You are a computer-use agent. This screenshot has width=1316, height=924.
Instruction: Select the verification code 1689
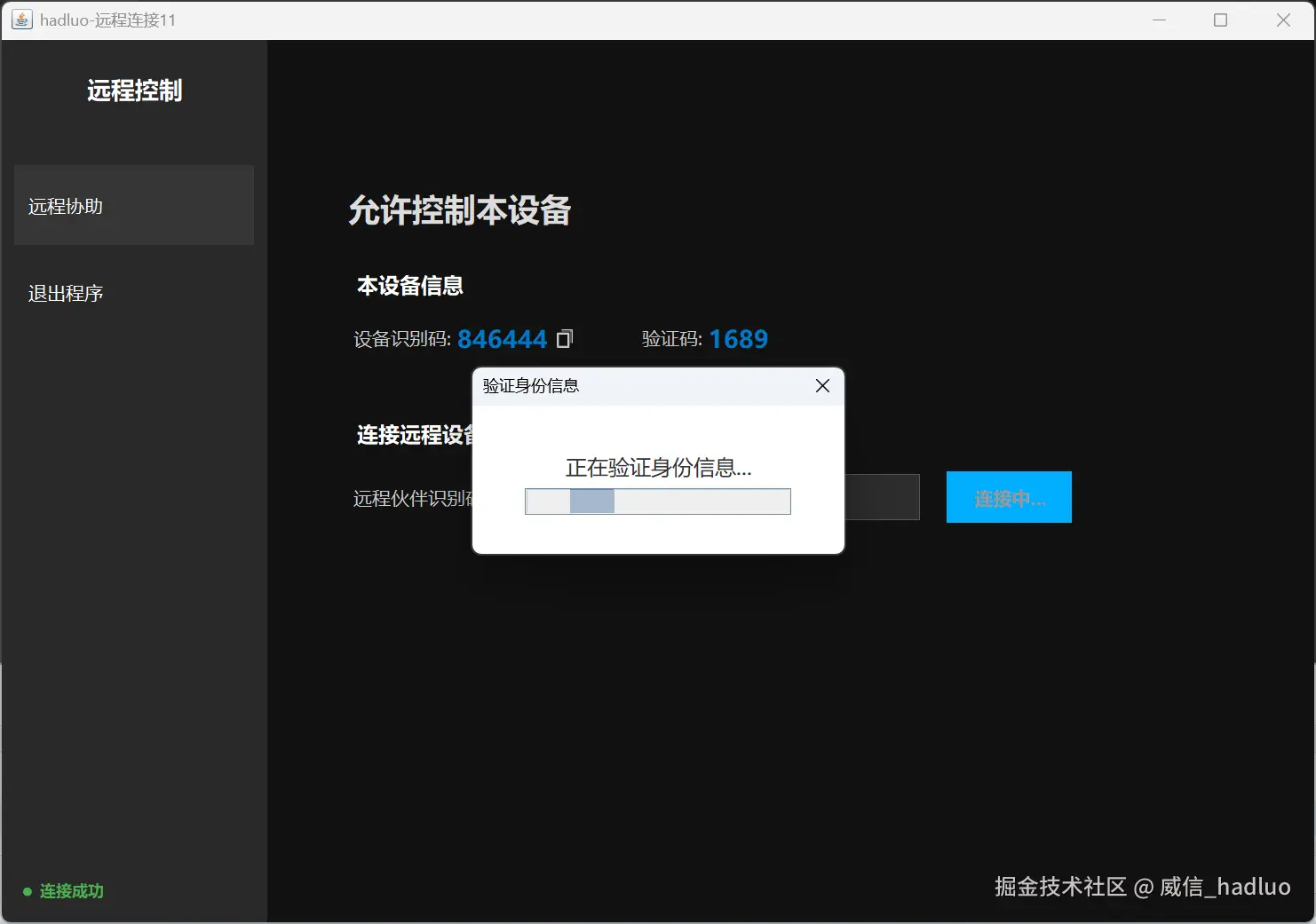point(739,339)
